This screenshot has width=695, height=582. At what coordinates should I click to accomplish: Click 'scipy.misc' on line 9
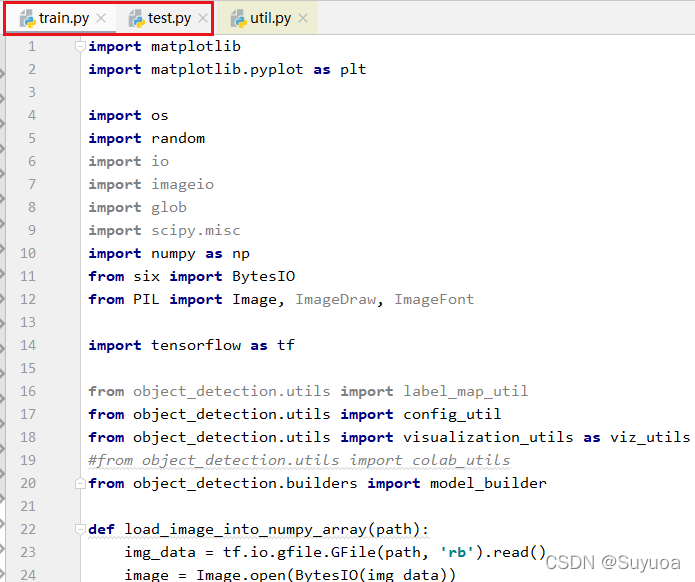point(196,230)
